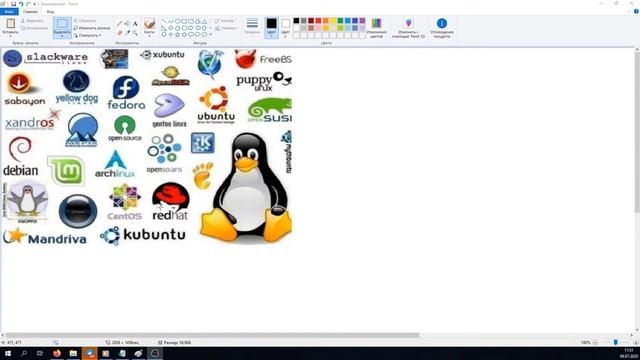Open the File menu tab
Image resolution: width=640 pixels, height=360 pixels.
coord(9,11)
